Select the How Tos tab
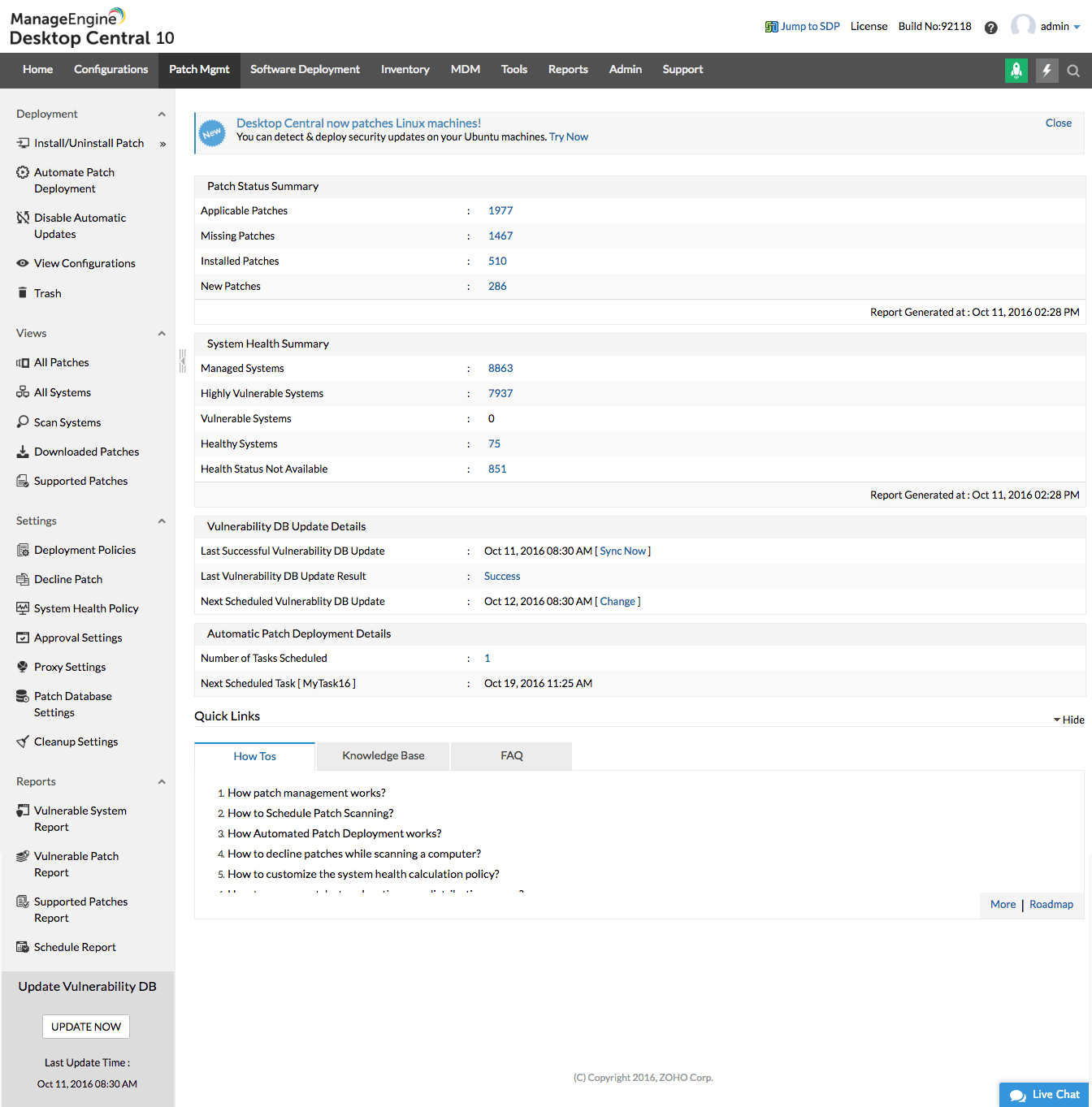 point(255,756)
